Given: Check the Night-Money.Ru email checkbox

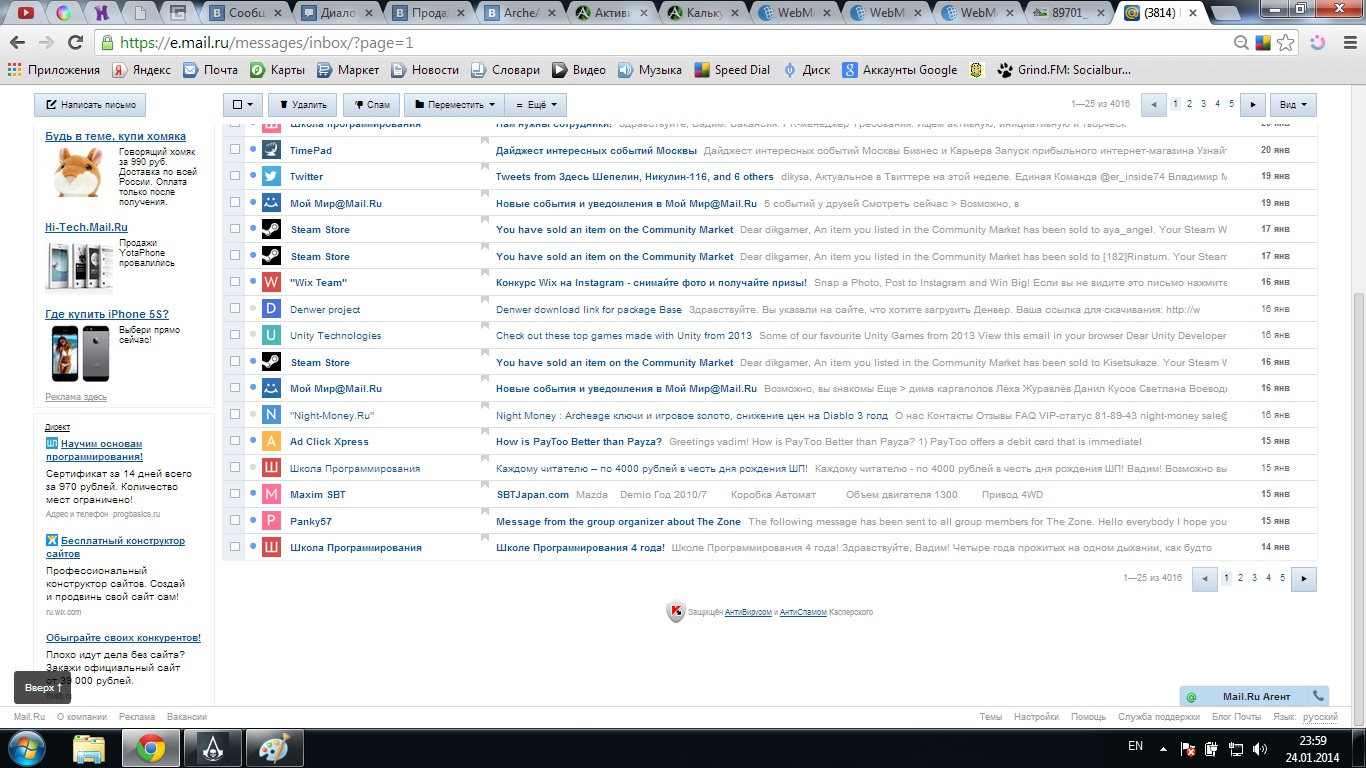Looking at the screenshot, I should click(x=235, y=415).
